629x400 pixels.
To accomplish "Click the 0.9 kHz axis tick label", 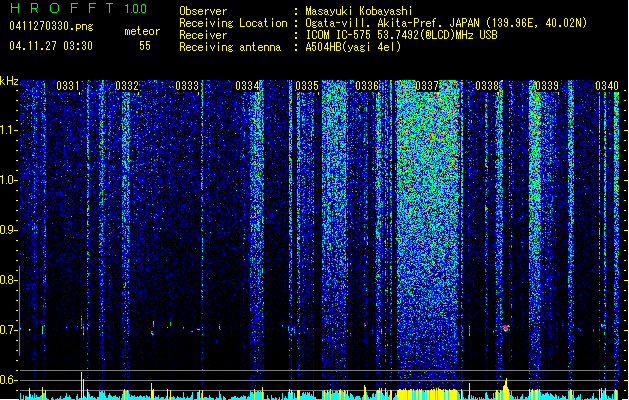I will coord(8,230).
